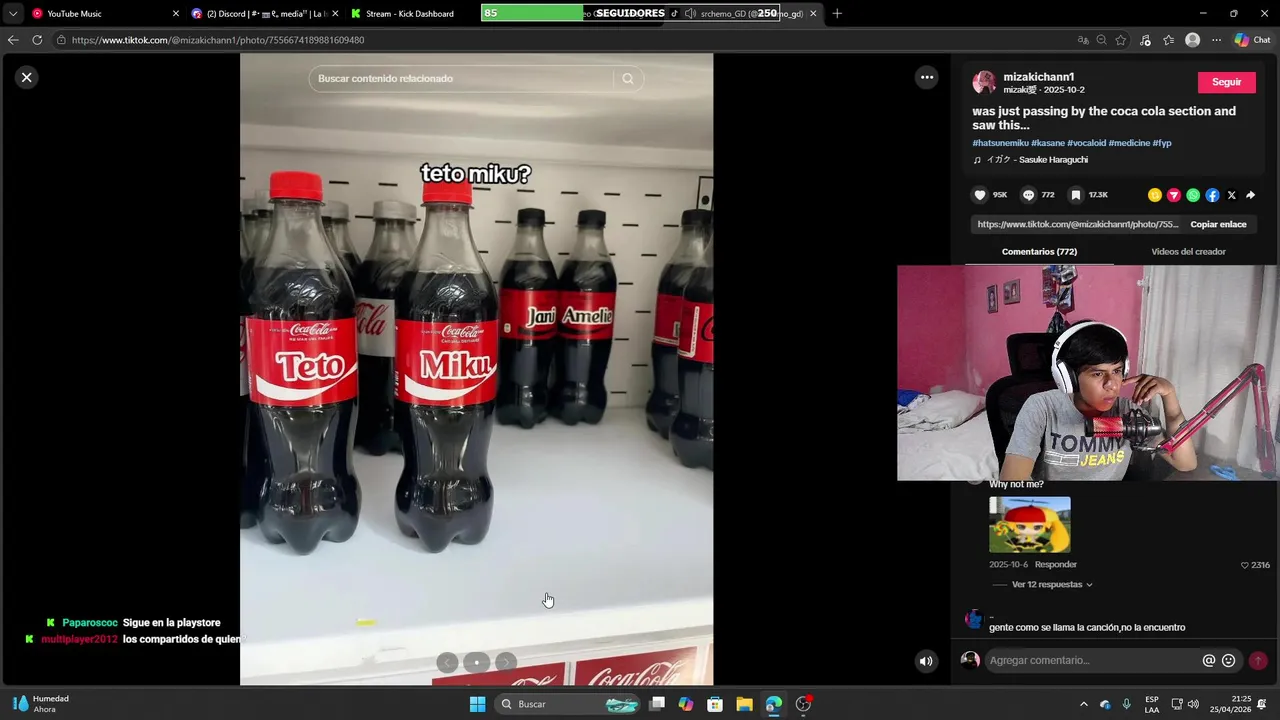This screenshot has height=720, width=1280.
Task: Show hidden system tray icons
Action: point(1083,704)
